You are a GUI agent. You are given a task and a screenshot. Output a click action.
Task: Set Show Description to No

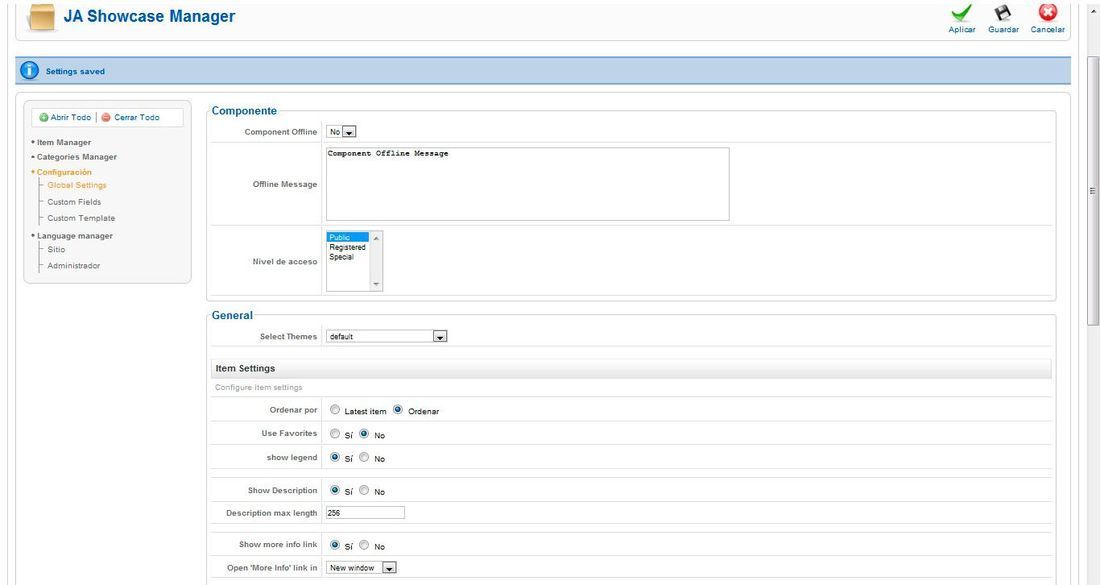(364, 490)
